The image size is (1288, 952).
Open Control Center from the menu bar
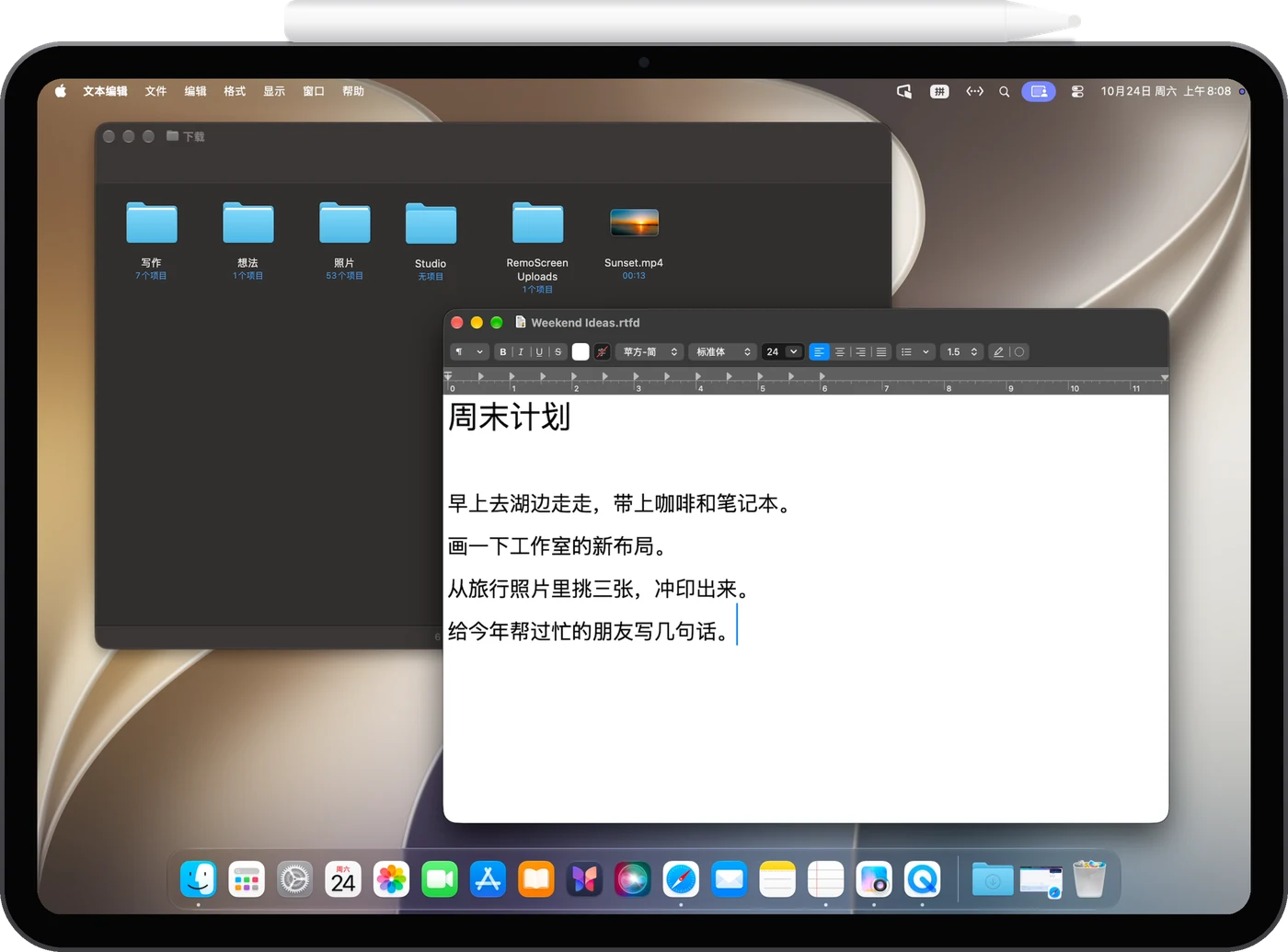[x=1077, y=92]
